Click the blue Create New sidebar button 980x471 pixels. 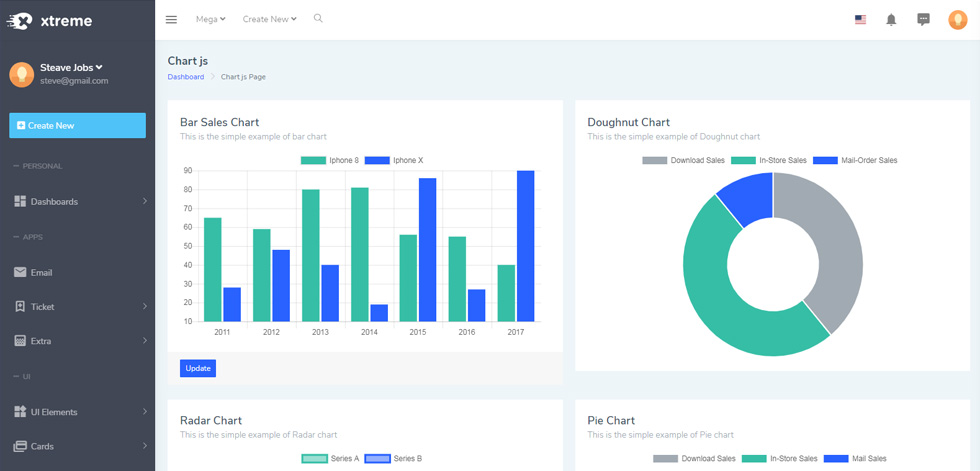[x=78, y=126]
